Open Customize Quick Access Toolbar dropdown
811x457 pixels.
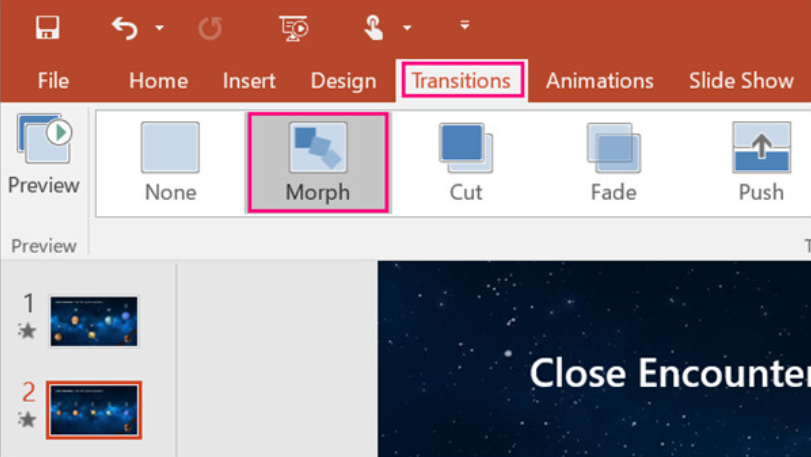pyautogui.click(x=464, y=25)
